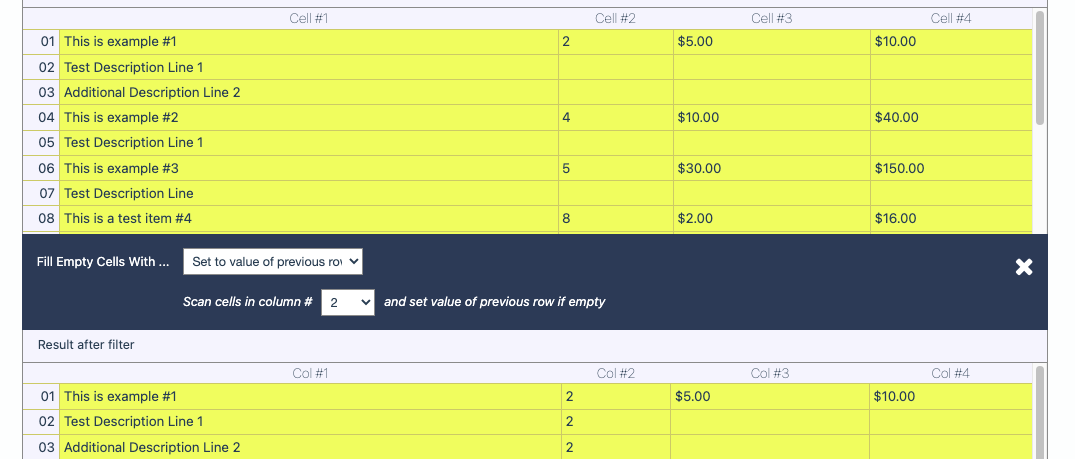This screenshot has width=1075, height=459.
Task: Select the Cell #2 column header
Action: 615,19
